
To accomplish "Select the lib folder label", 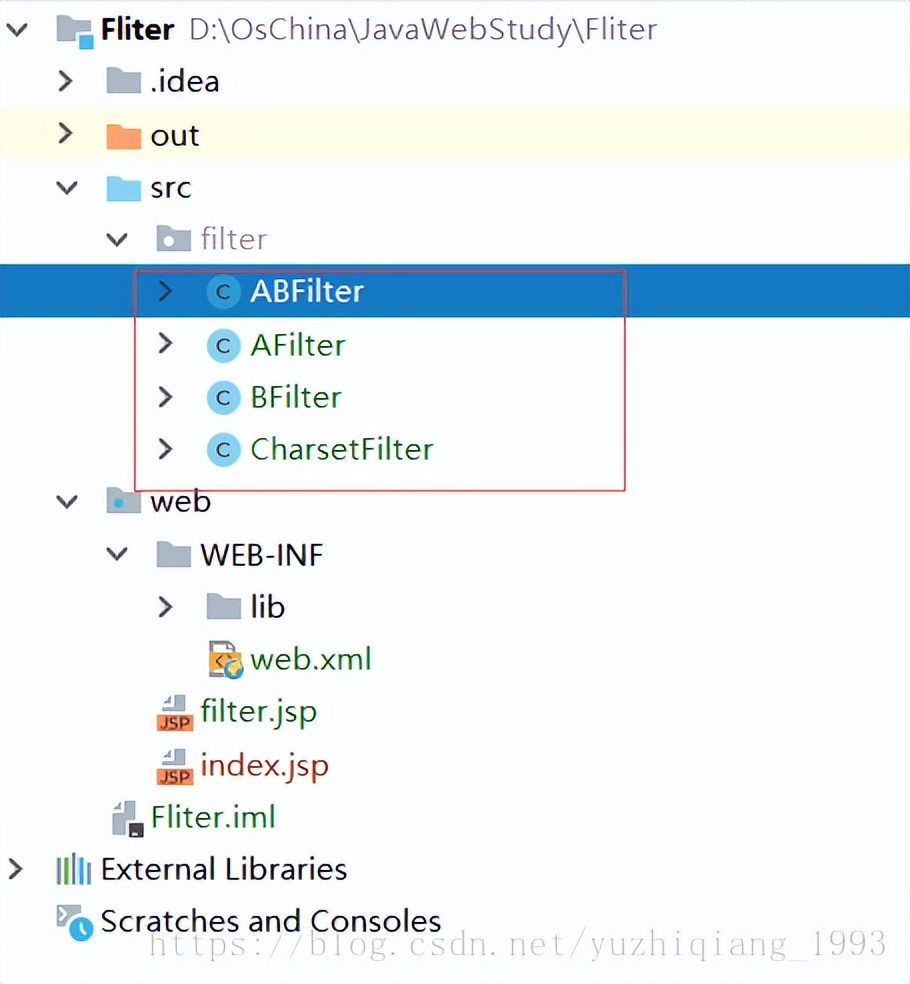I will click(267, 607).
